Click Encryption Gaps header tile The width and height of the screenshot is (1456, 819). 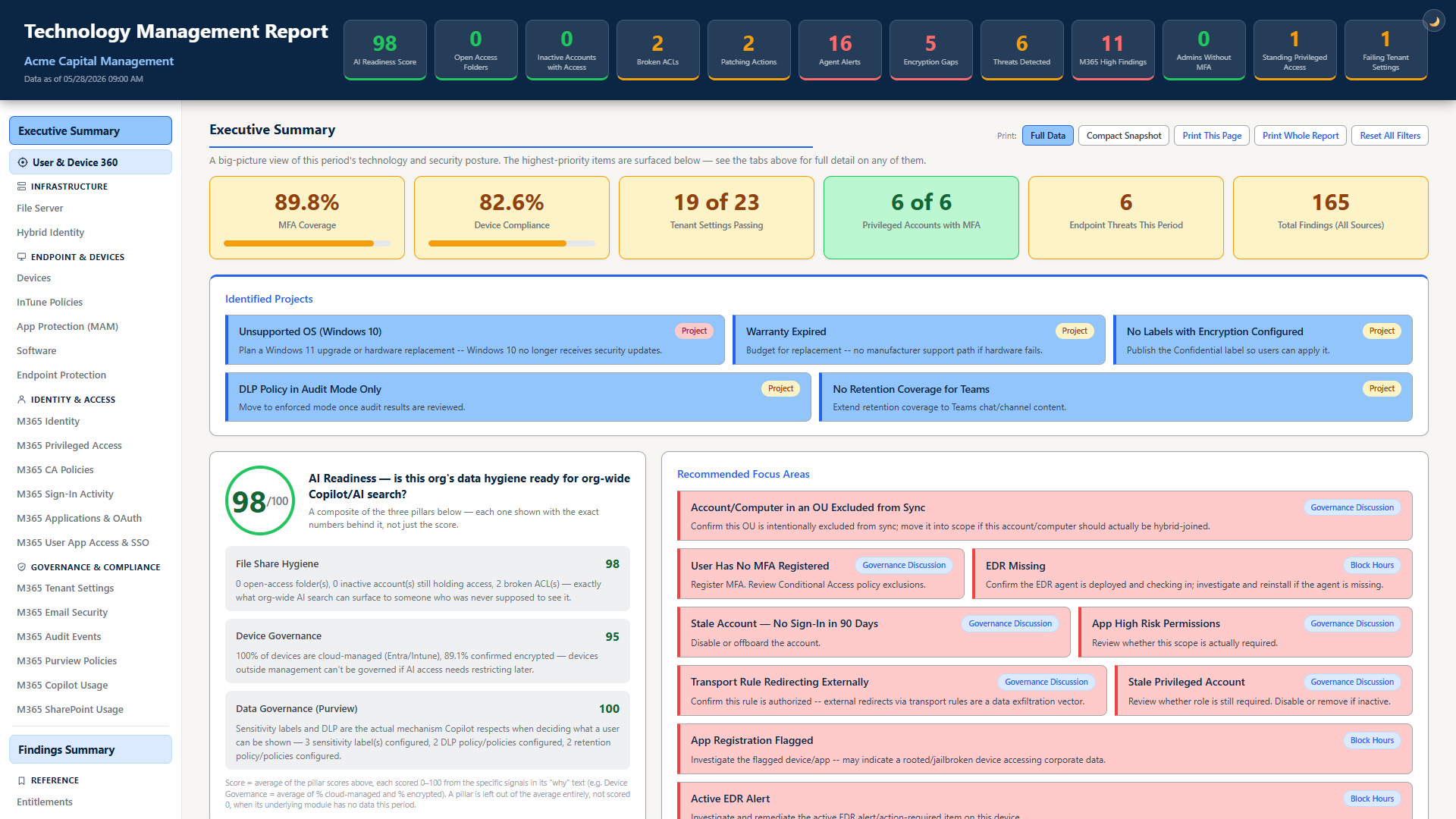[x=931, y=49]
